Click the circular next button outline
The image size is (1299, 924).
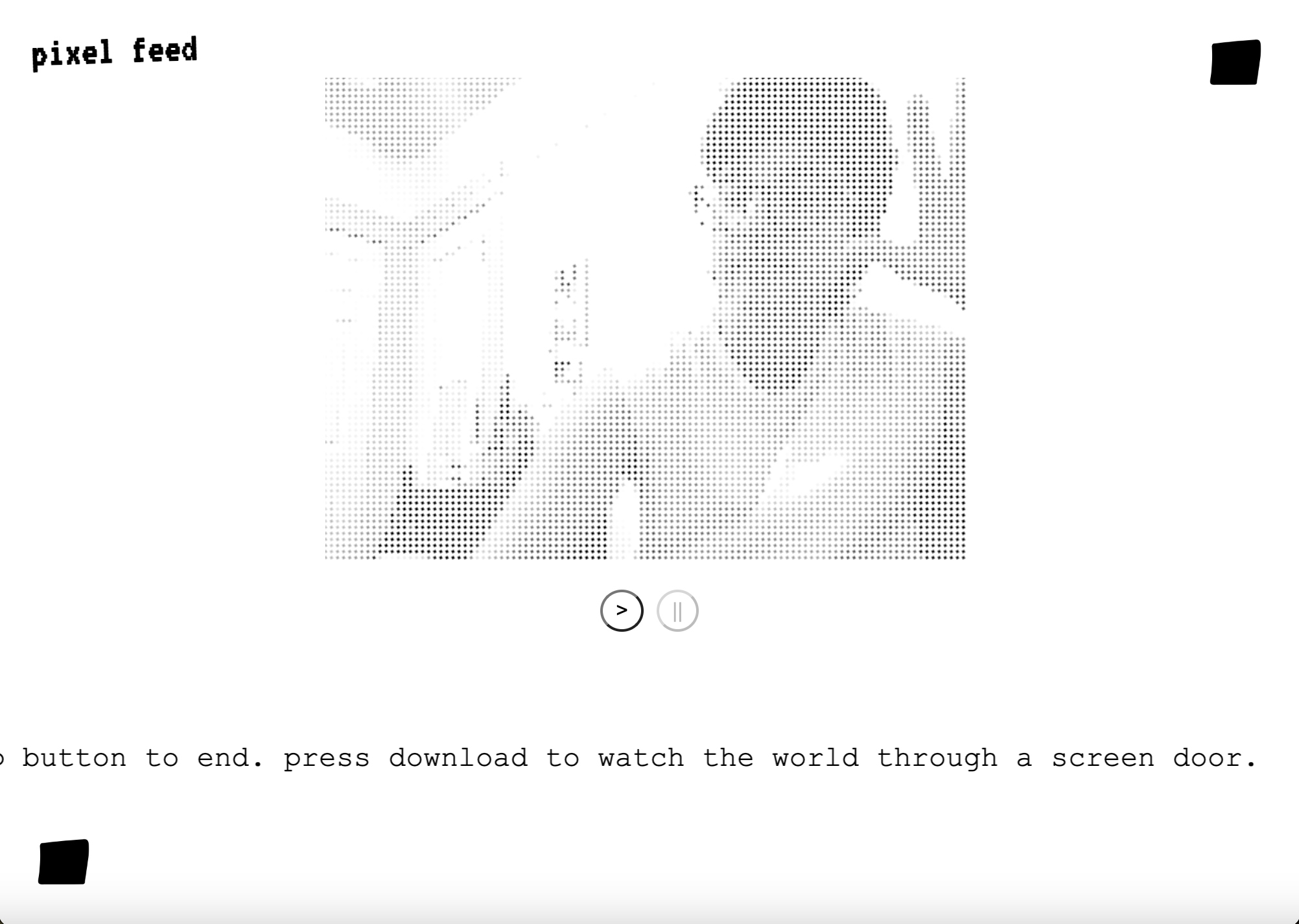point(622,610)
